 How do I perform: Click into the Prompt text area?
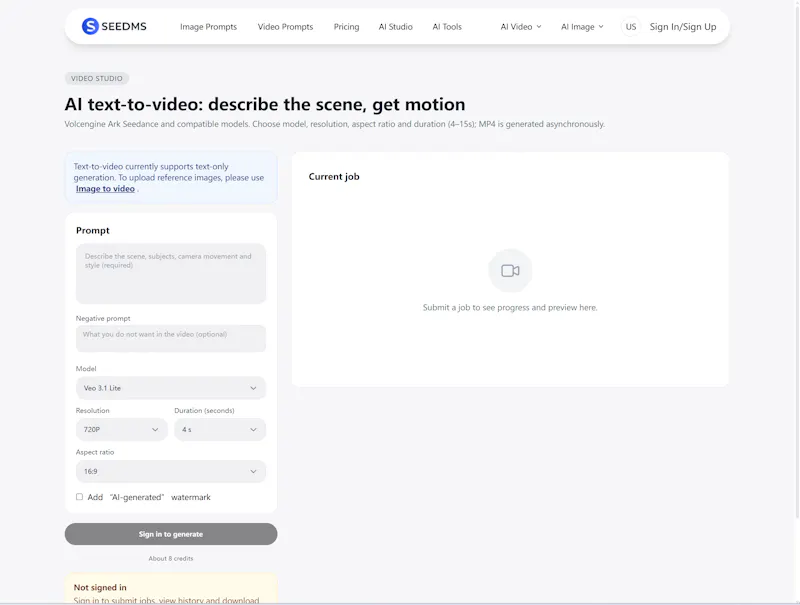point(171,273)
